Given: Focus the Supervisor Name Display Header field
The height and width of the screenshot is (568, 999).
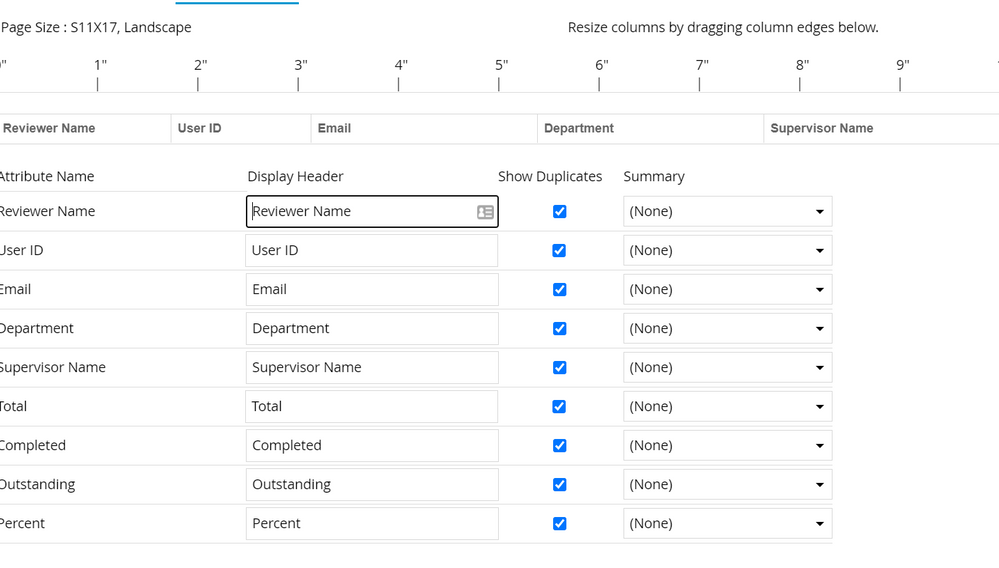Looking at the screenshot, I should [x=372, y=368].
